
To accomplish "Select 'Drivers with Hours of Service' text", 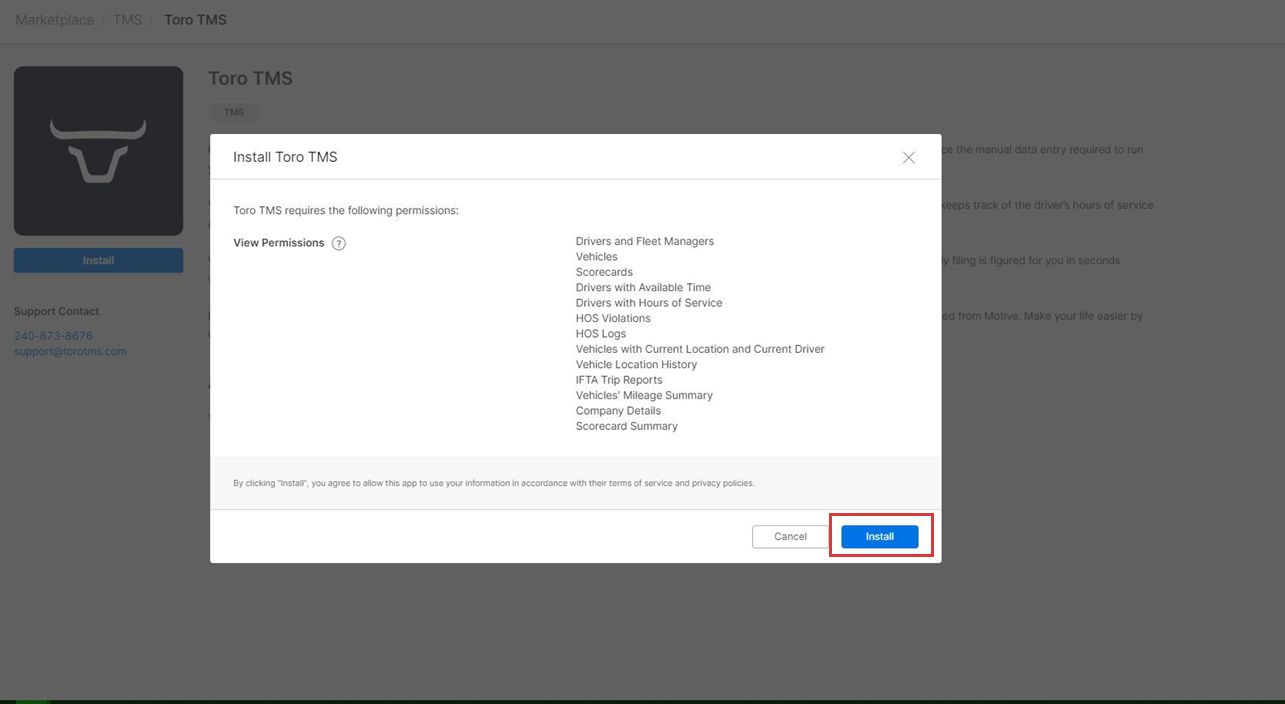I will (x=649, y=303).
